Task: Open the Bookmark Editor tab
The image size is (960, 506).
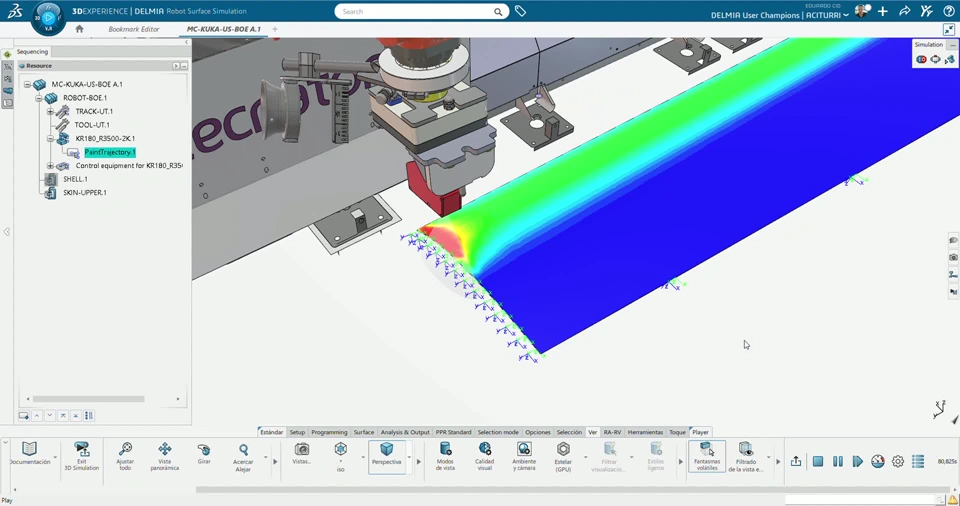Action: pyautogui.click(x=133, y=29)
